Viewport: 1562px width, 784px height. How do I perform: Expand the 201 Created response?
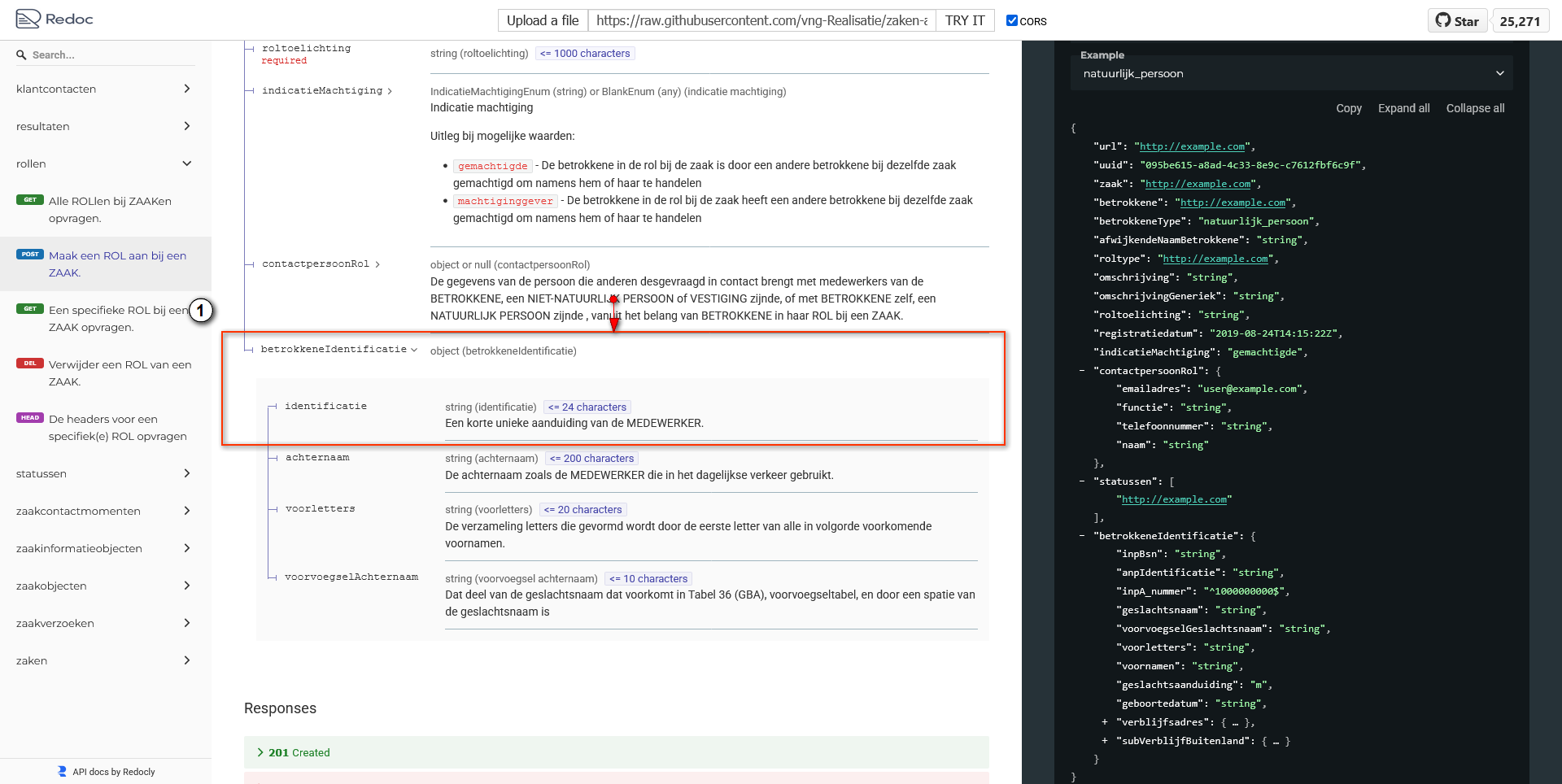[x=260, y=752]
